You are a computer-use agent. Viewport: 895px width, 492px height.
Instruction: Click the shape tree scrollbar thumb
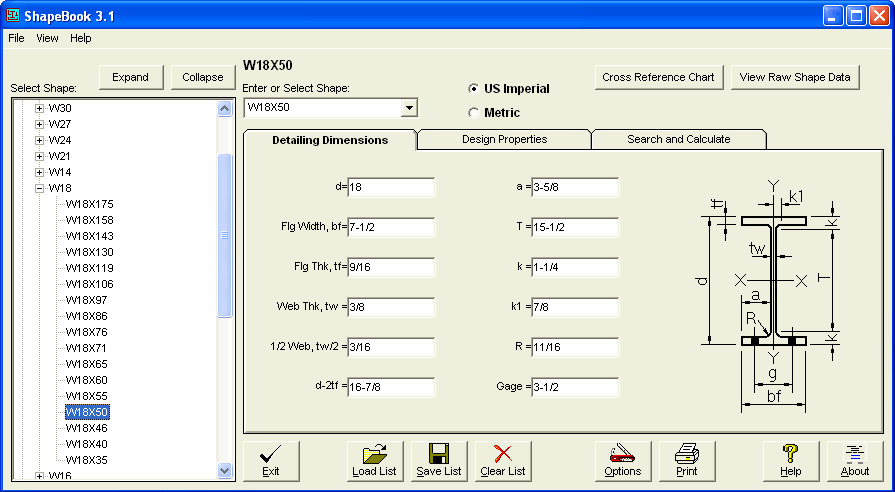(224, 235)
